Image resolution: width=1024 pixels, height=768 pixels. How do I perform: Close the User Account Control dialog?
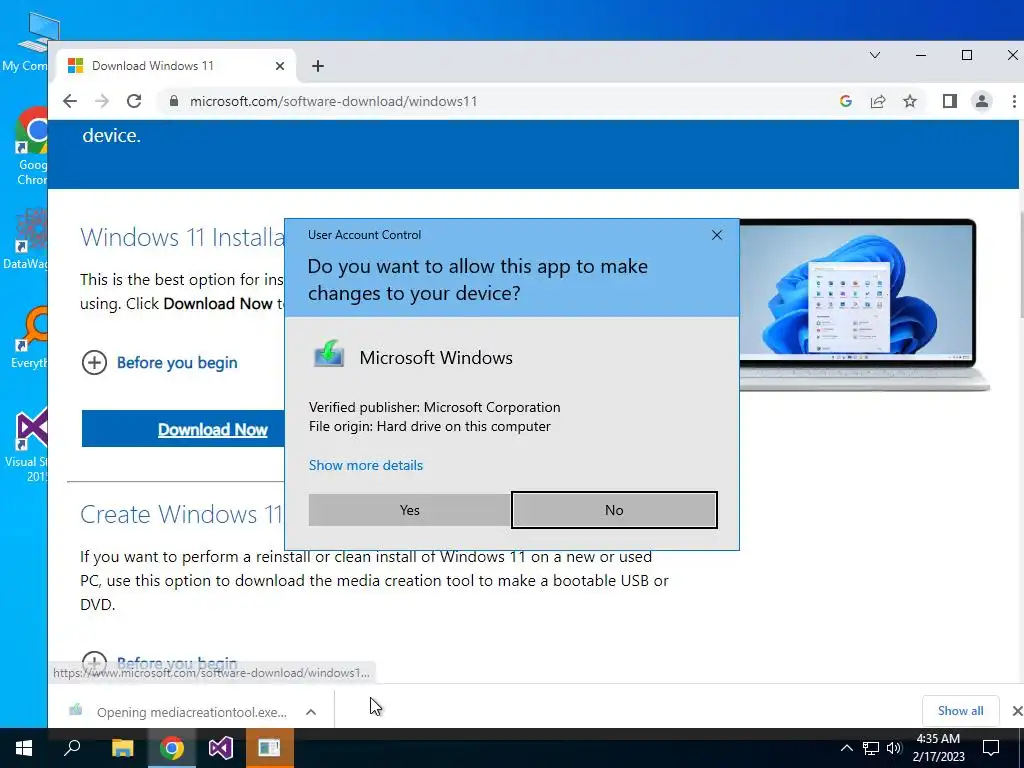[716, 235]
